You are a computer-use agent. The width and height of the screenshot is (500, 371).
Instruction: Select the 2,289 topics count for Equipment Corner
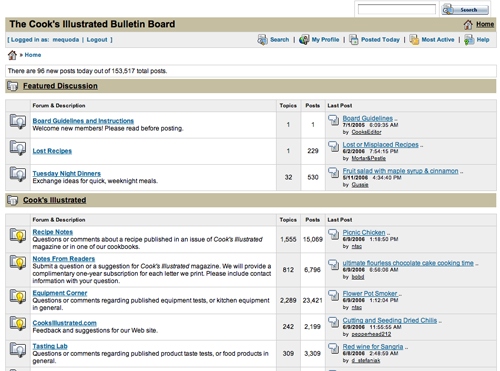(x=288, y=300)
